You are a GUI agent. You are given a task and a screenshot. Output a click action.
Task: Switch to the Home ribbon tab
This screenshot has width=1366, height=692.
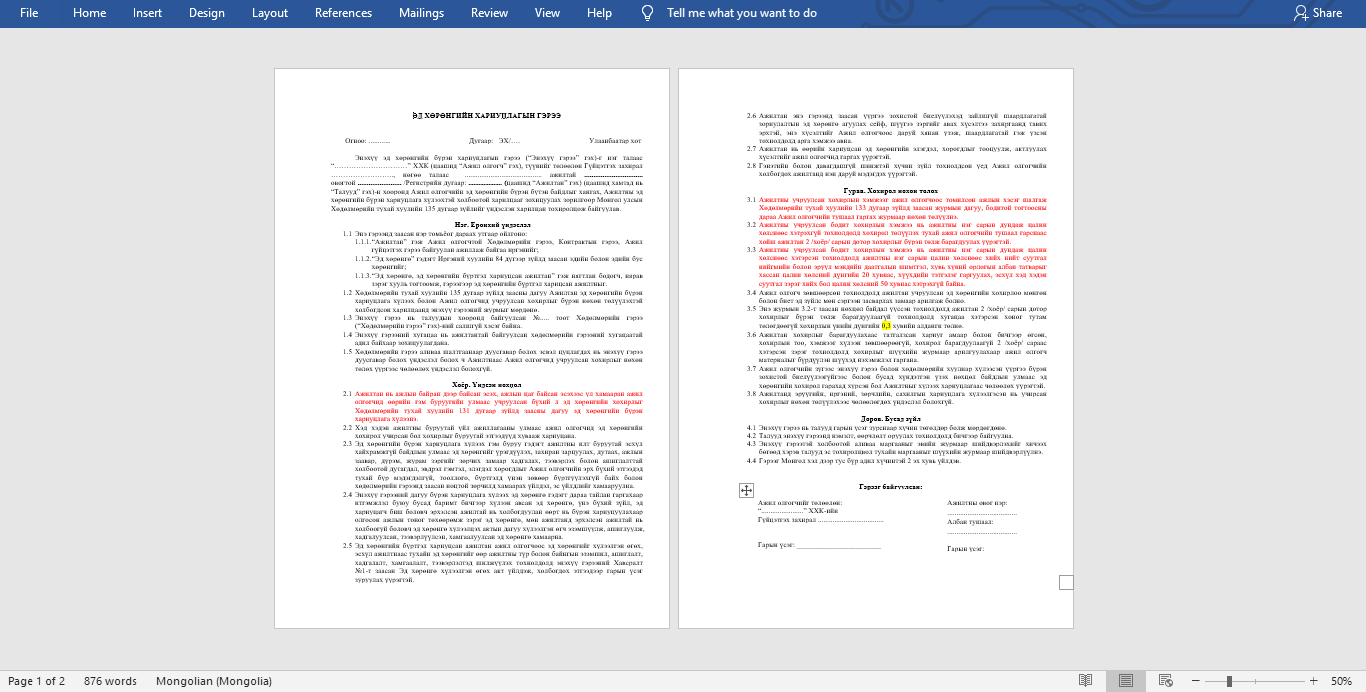[x=89, y=13]
